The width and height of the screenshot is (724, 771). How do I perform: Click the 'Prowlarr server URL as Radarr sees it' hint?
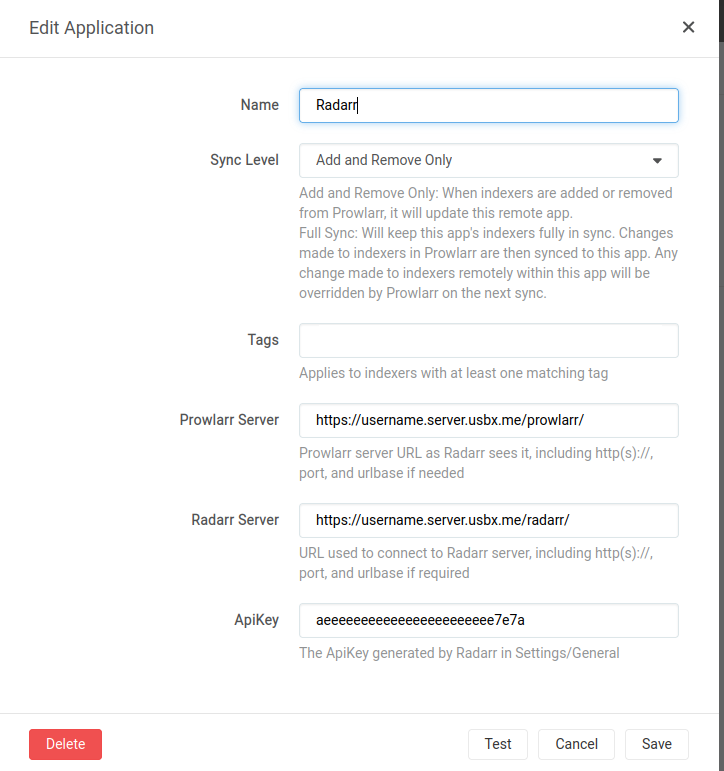click(x=476, y=463)
